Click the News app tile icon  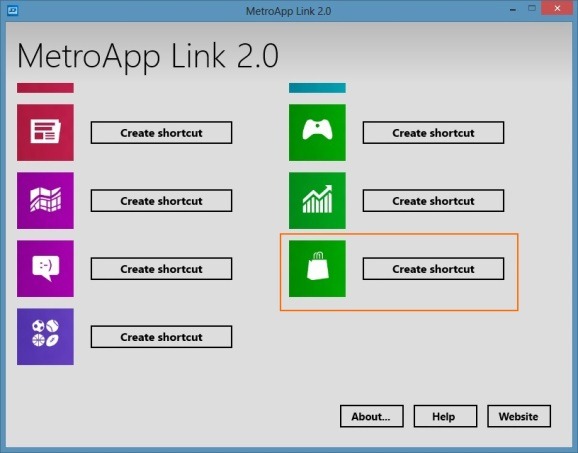click(x=45, y=132)
